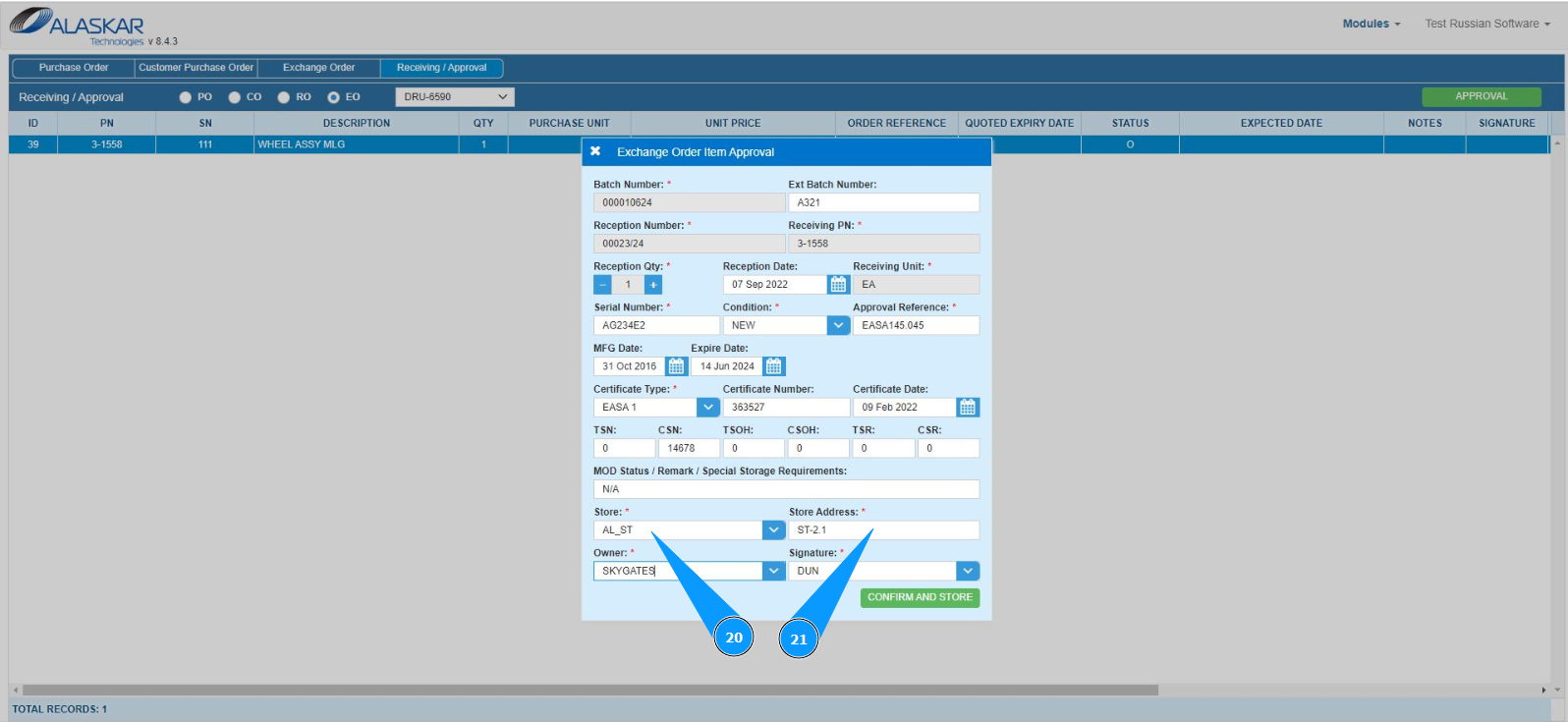Switch to the Receiving / Approval tab
The image size is (1568, 722).
click(442, 68)
